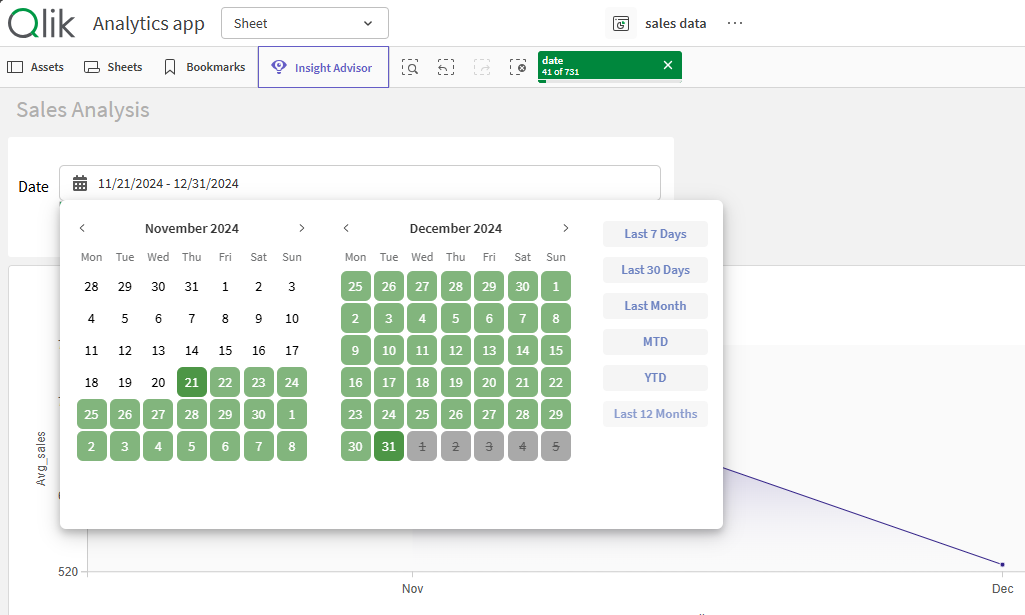Go to next month after December 2024
This screenshot has height=615, width=1025.
click(x=565, y=228)
